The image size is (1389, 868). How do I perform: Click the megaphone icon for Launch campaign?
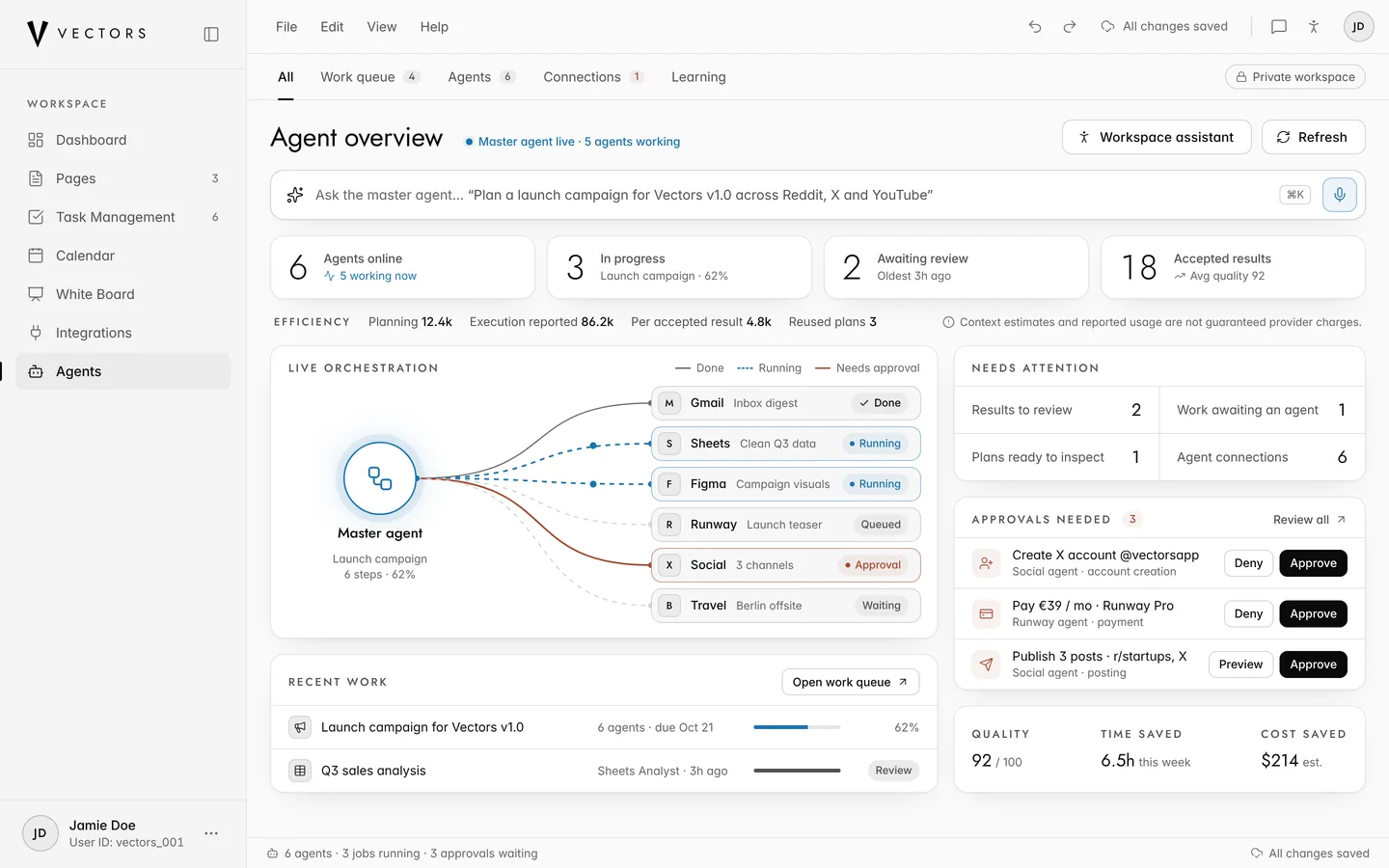300,727
